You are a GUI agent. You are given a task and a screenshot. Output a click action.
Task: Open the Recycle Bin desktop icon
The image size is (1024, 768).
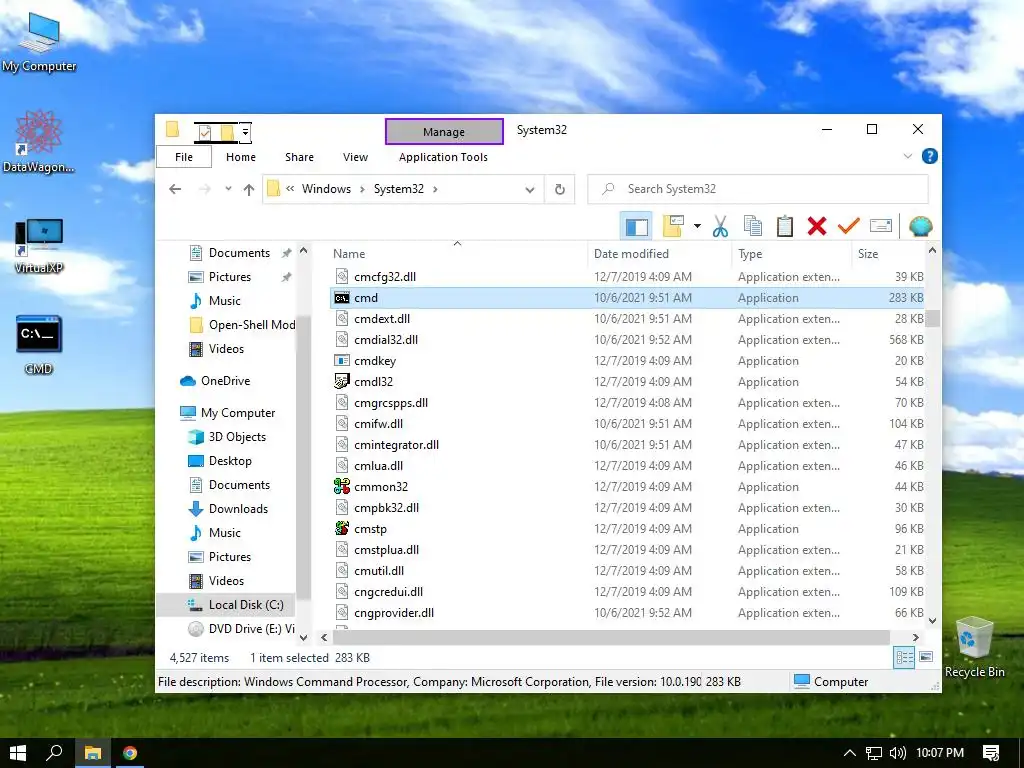coord(974,647)
